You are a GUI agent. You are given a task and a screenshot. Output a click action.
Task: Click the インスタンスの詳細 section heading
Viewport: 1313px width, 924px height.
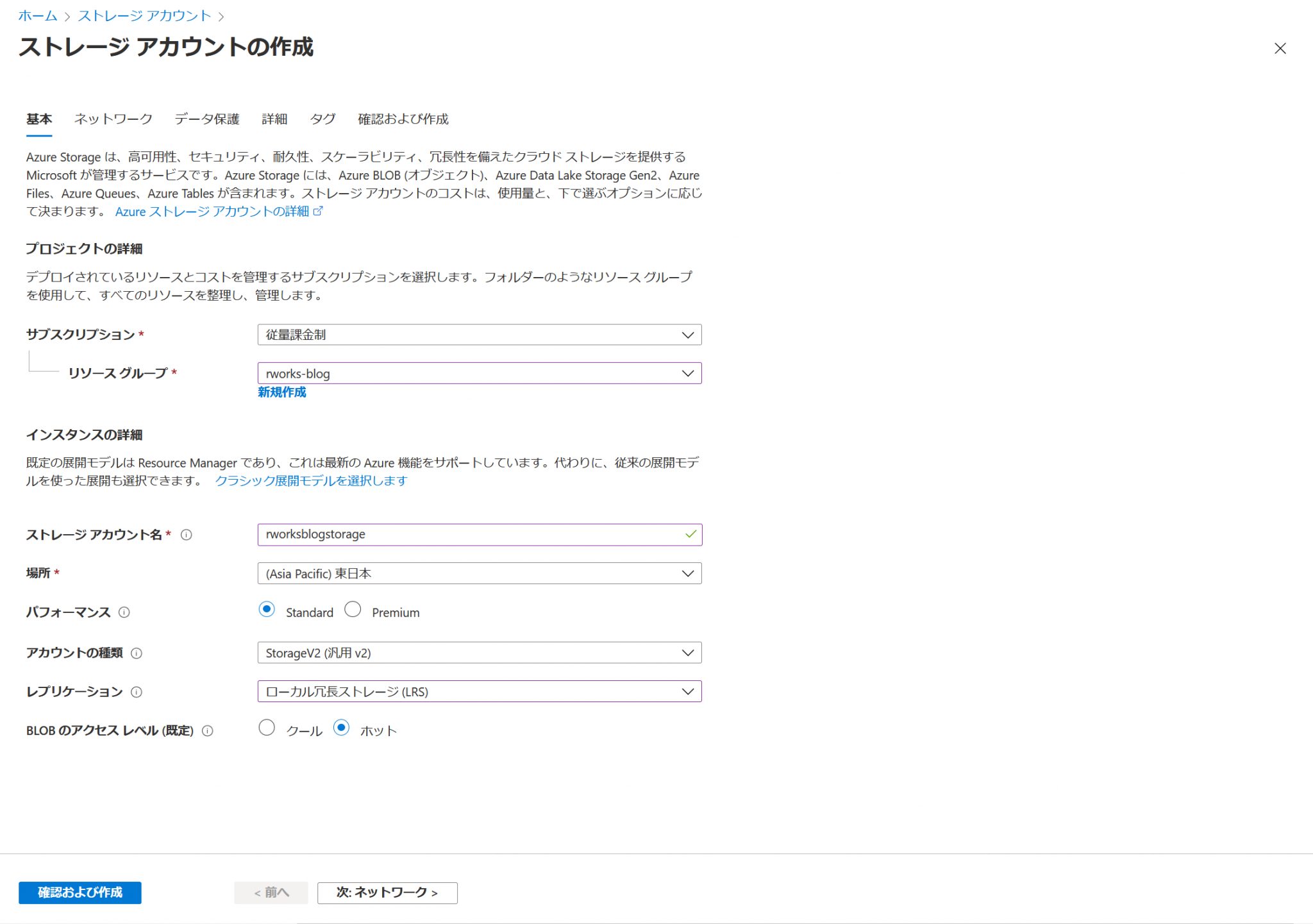click(84, 435)
